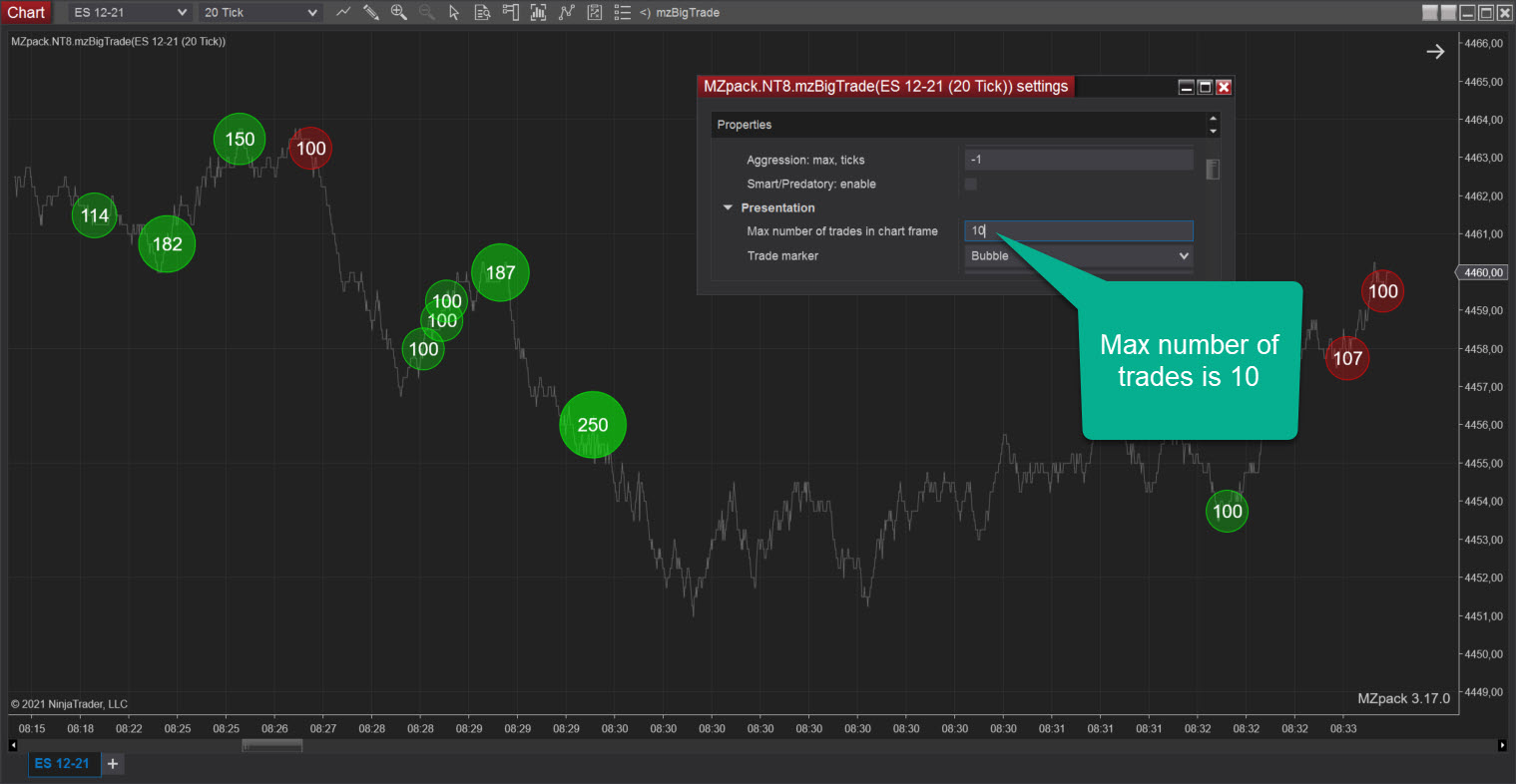Screen dimensions: 1516x784
Task: Maximize the mzBigTrade settings window
Action: click(1205, 87)
